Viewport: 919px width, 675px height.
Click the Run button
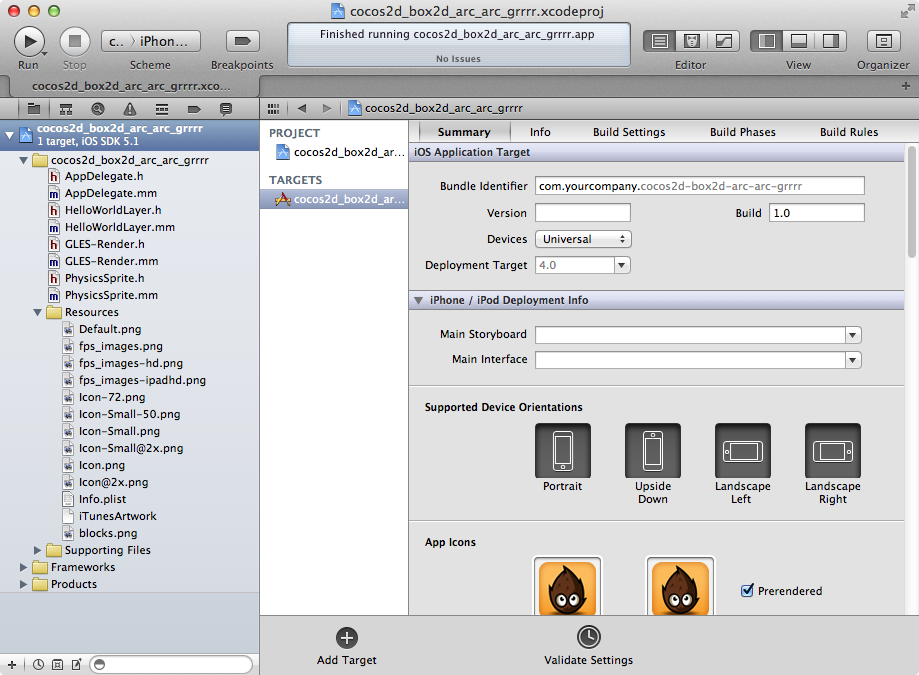click(29, 42)
